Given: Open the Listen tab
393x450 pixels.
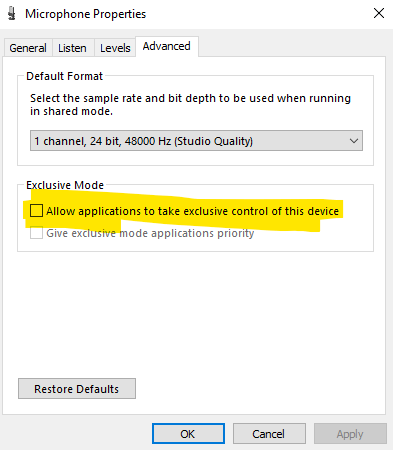Looking at the screenshot, I should [x=72, y=48].
